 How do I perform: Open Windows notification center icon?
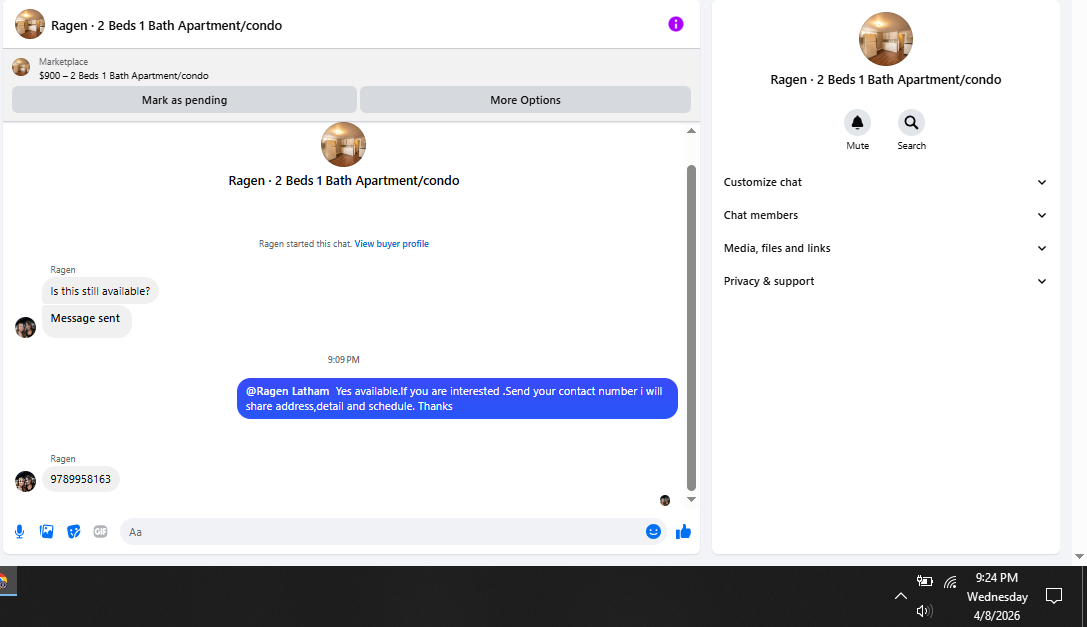[1054, 596]
